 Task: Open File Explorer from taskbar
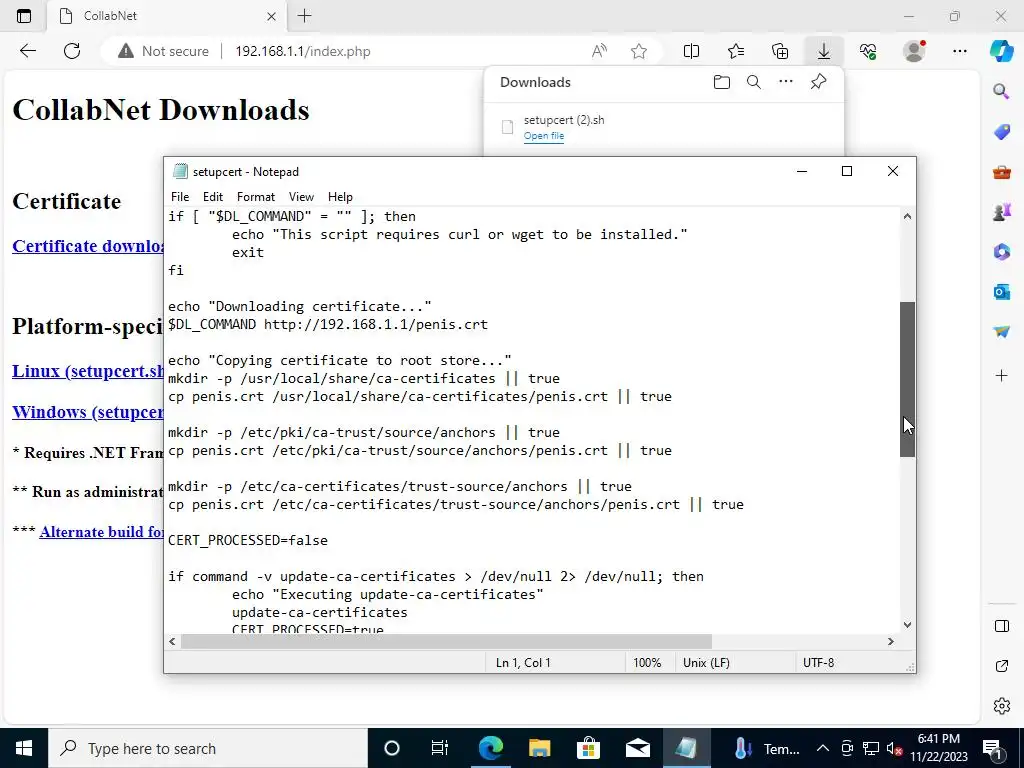pos(539,748)
